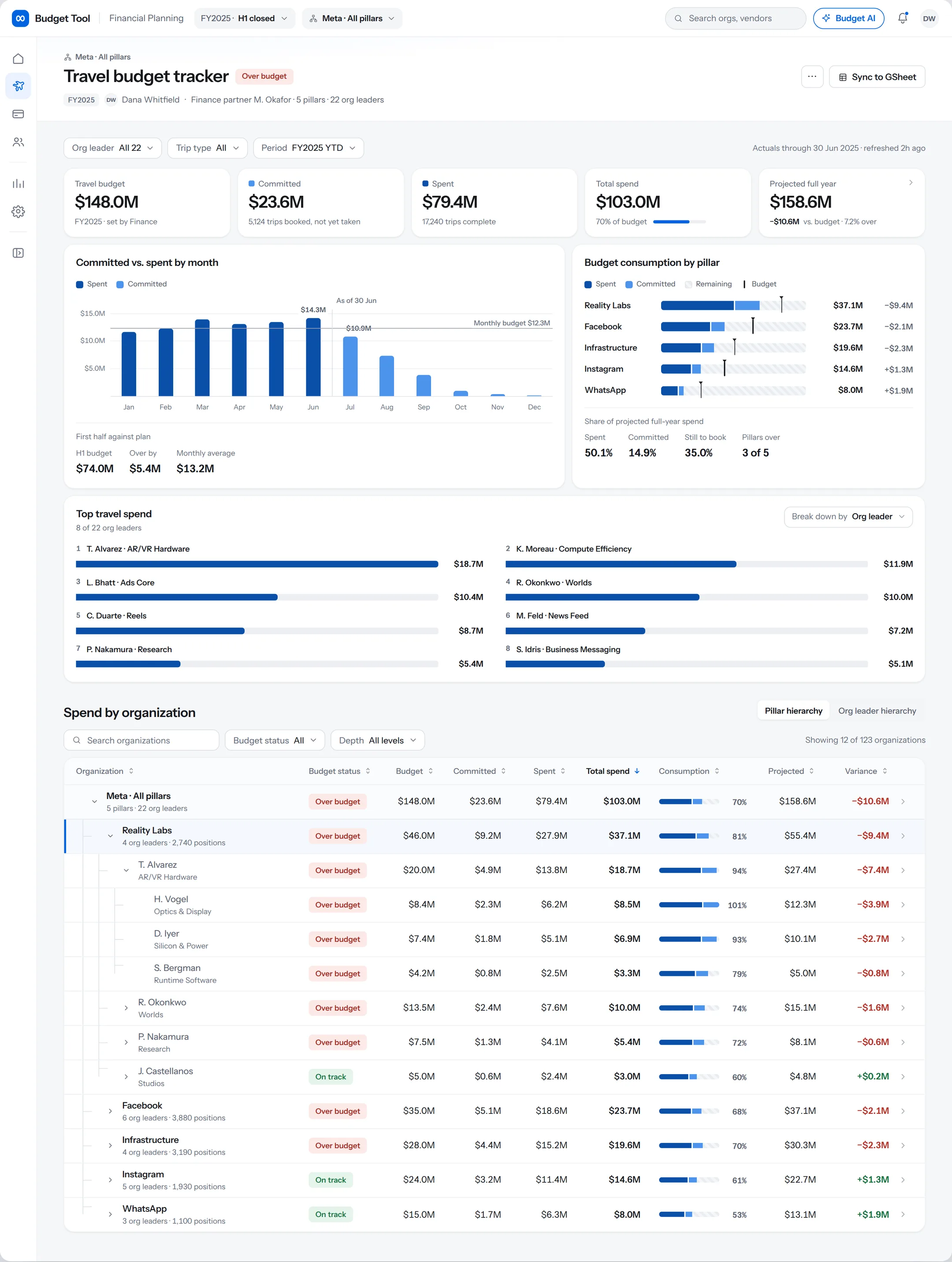Click the Search organizations field
The height and width of the screenshot is (1262, 952).
[141, 740]
